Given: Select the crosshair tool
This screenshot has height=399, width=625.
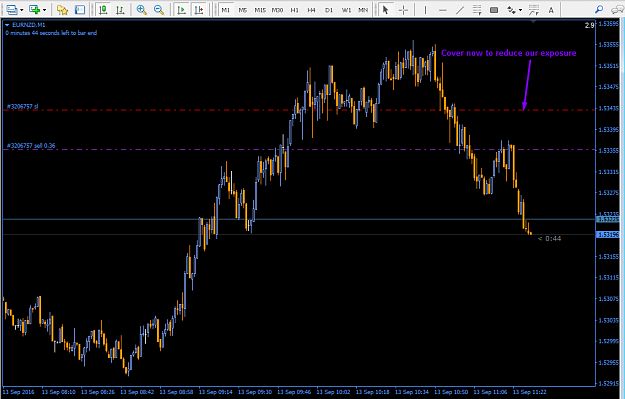Looking at the screenshot, I should pos(403,10).
